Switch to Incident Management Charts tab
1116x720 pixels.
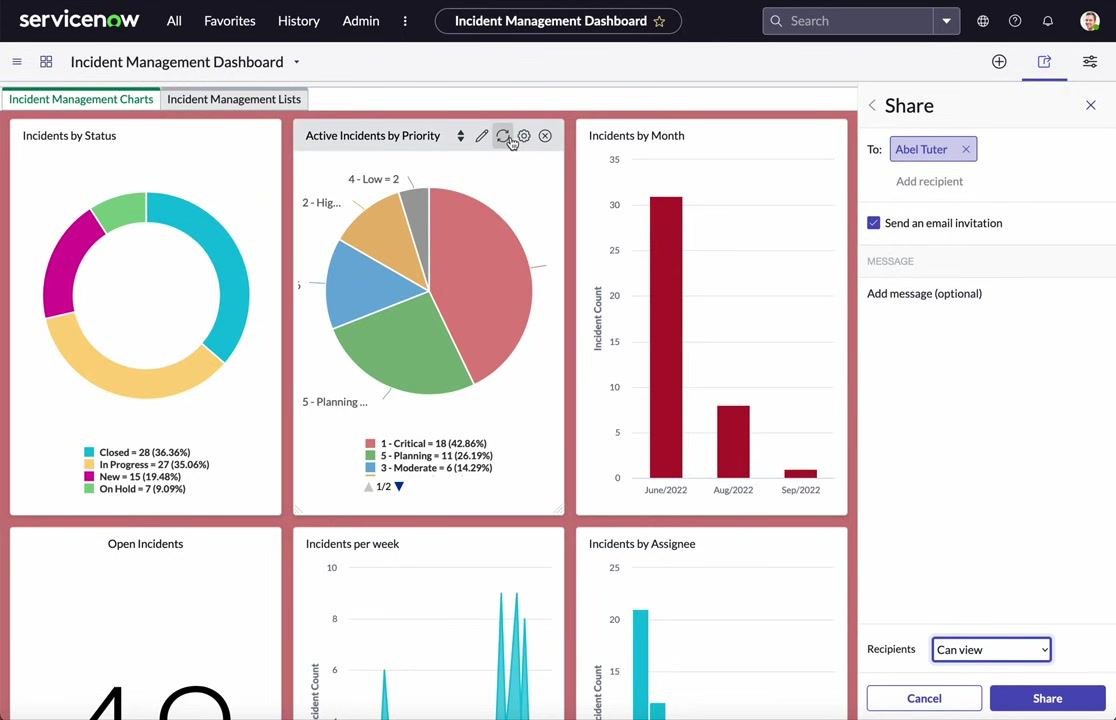coord(81,99)
